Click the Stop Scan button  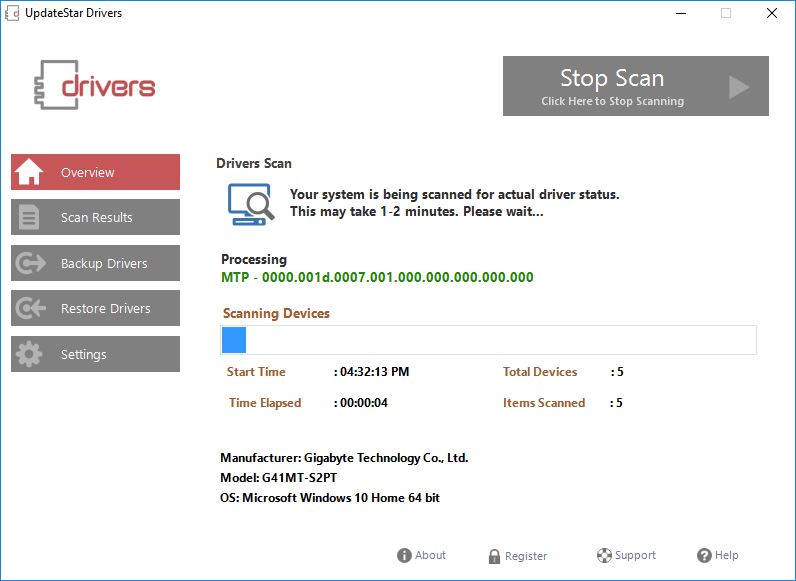636,86
